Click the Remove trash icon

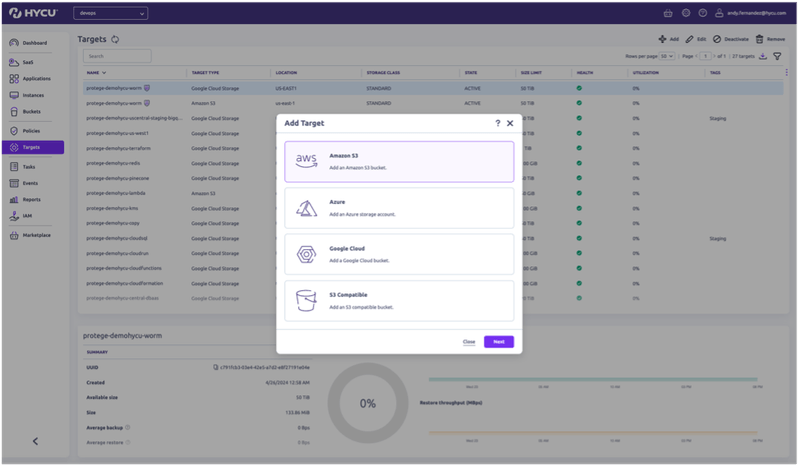[761, 38]
